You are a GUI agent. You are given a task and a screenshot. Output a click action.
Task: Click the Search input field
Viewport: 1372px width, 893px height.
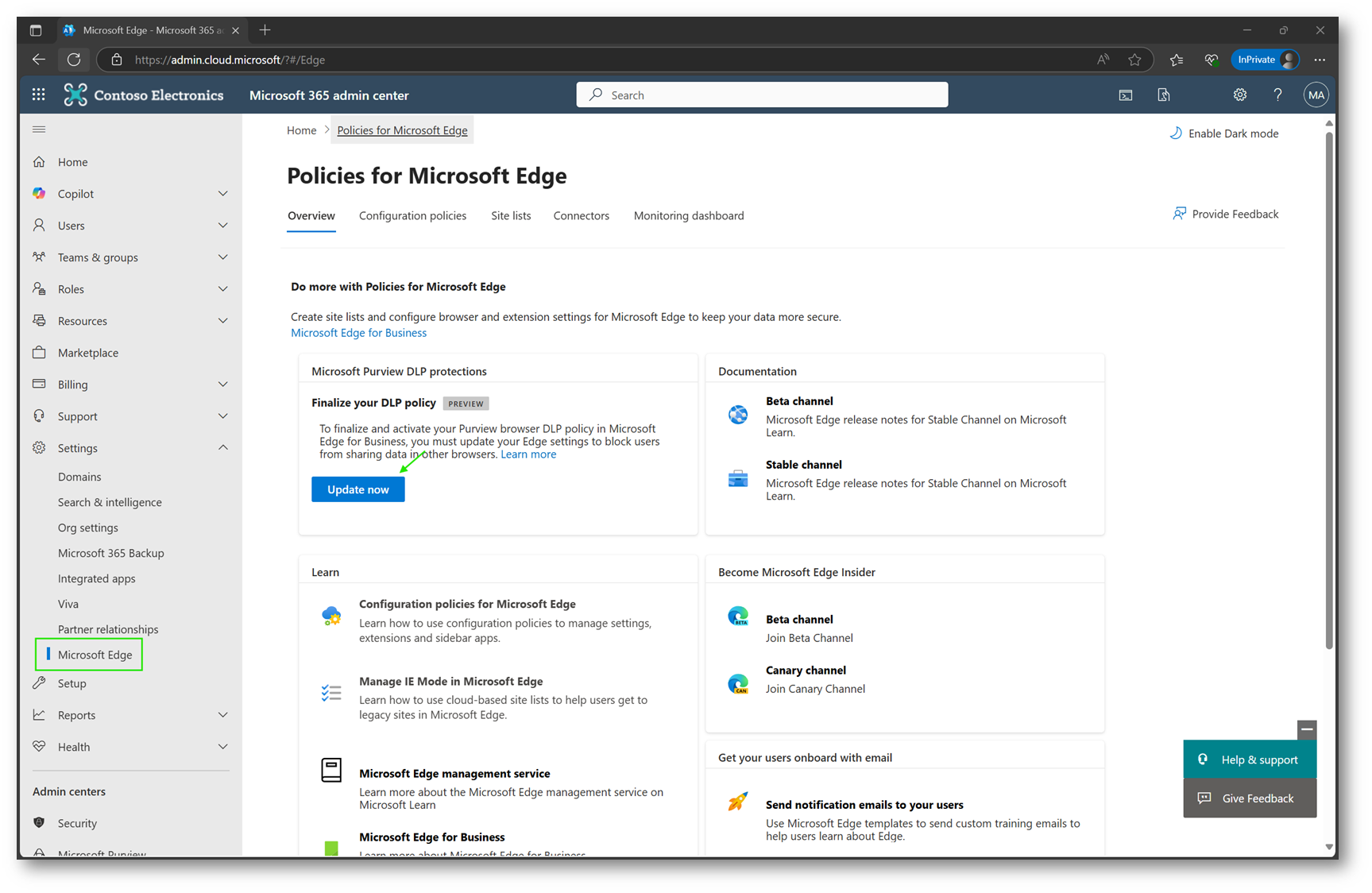pyautogui.click(x=762, y=95)
